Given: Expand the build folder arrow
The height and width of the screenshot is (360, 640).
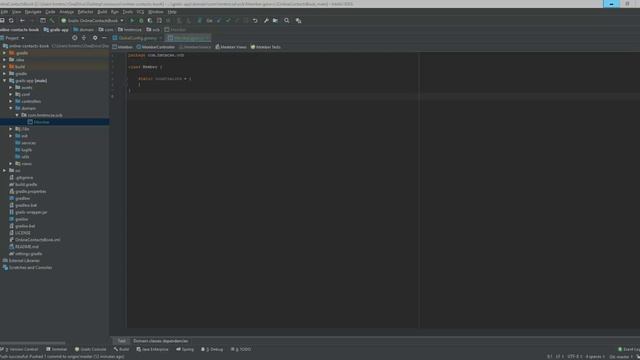Looking at the screenshot, I should click(4, 67).
